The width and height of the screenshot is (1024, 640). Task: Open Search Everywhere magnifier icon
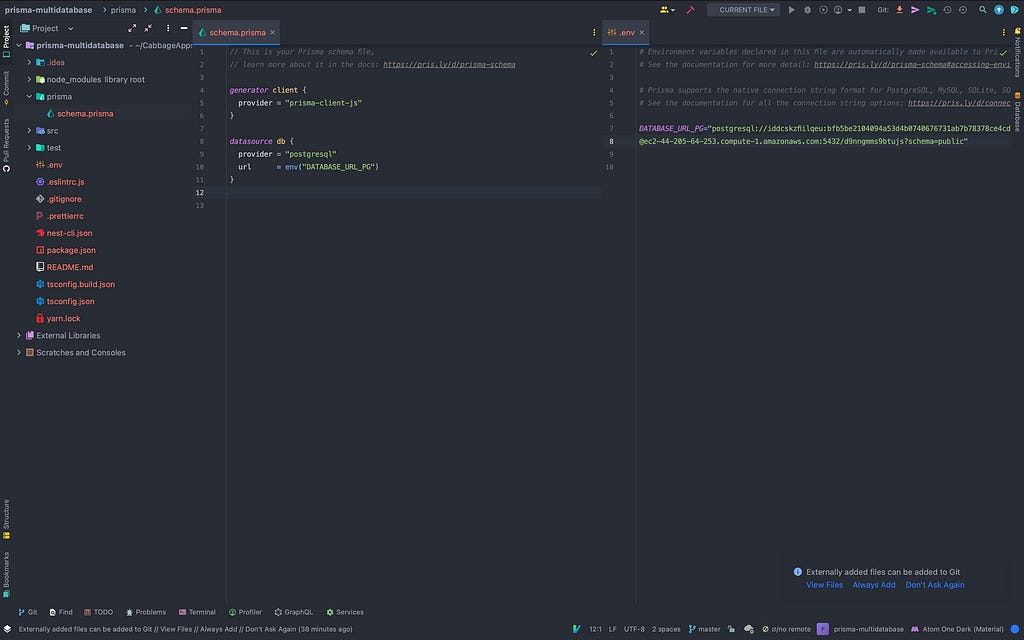click(x=983, y=10)
